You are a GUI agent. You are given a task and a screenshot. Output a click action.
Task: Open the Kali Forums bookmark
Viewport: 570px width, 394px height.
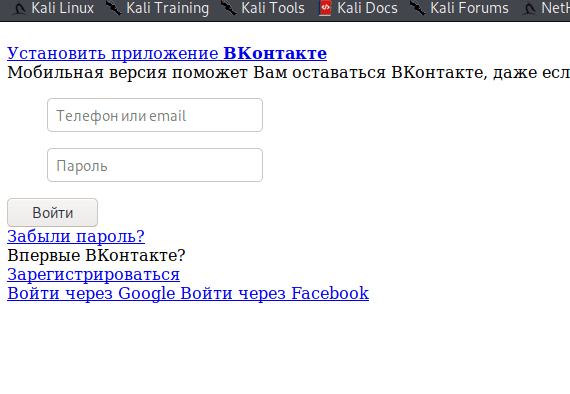coord(459,8)
